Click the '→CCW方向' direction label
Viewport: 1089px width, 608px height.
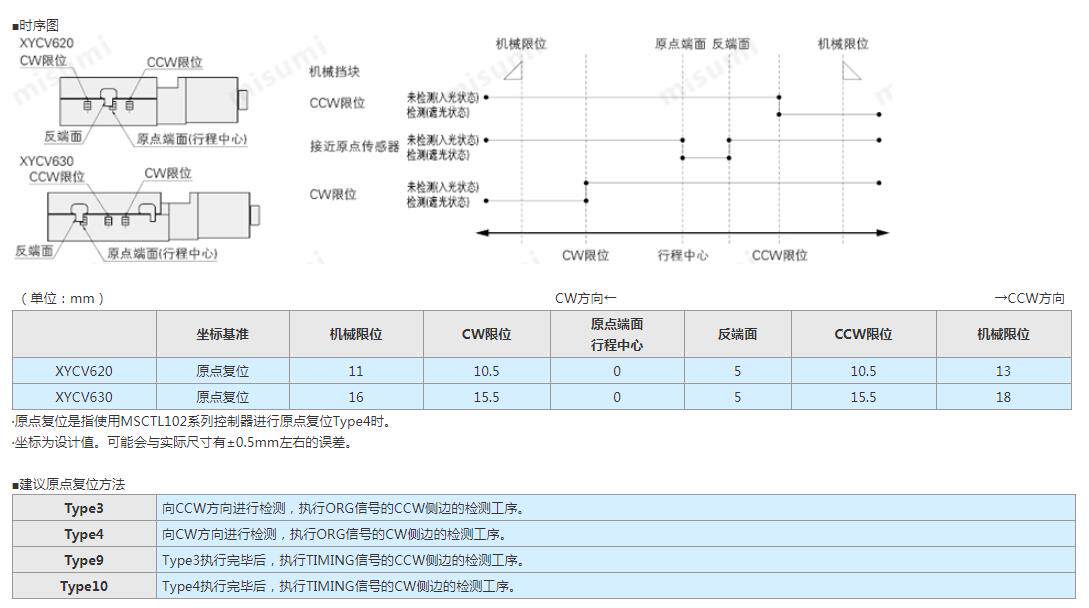point(1029,298)
